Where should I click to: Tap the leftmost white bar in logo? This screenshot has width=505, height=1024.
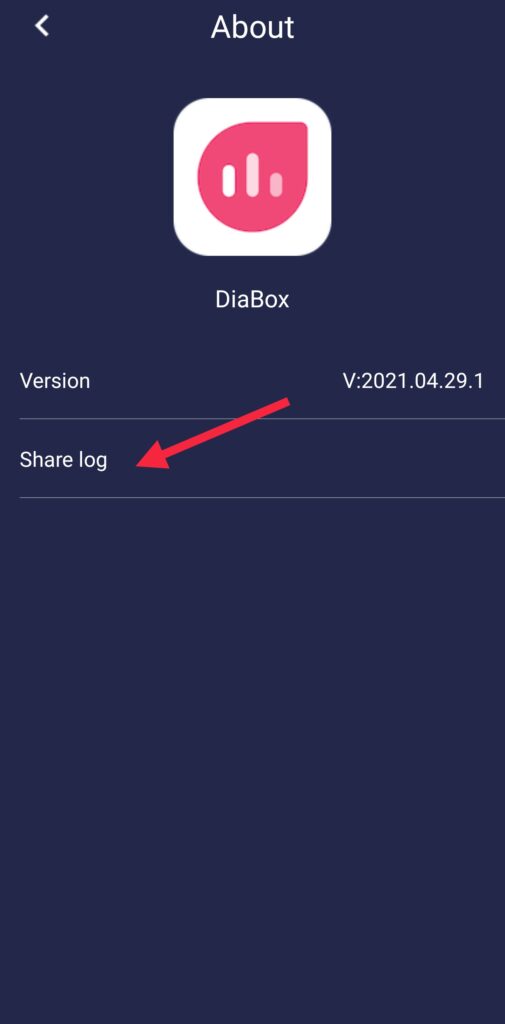pos(228,181)
